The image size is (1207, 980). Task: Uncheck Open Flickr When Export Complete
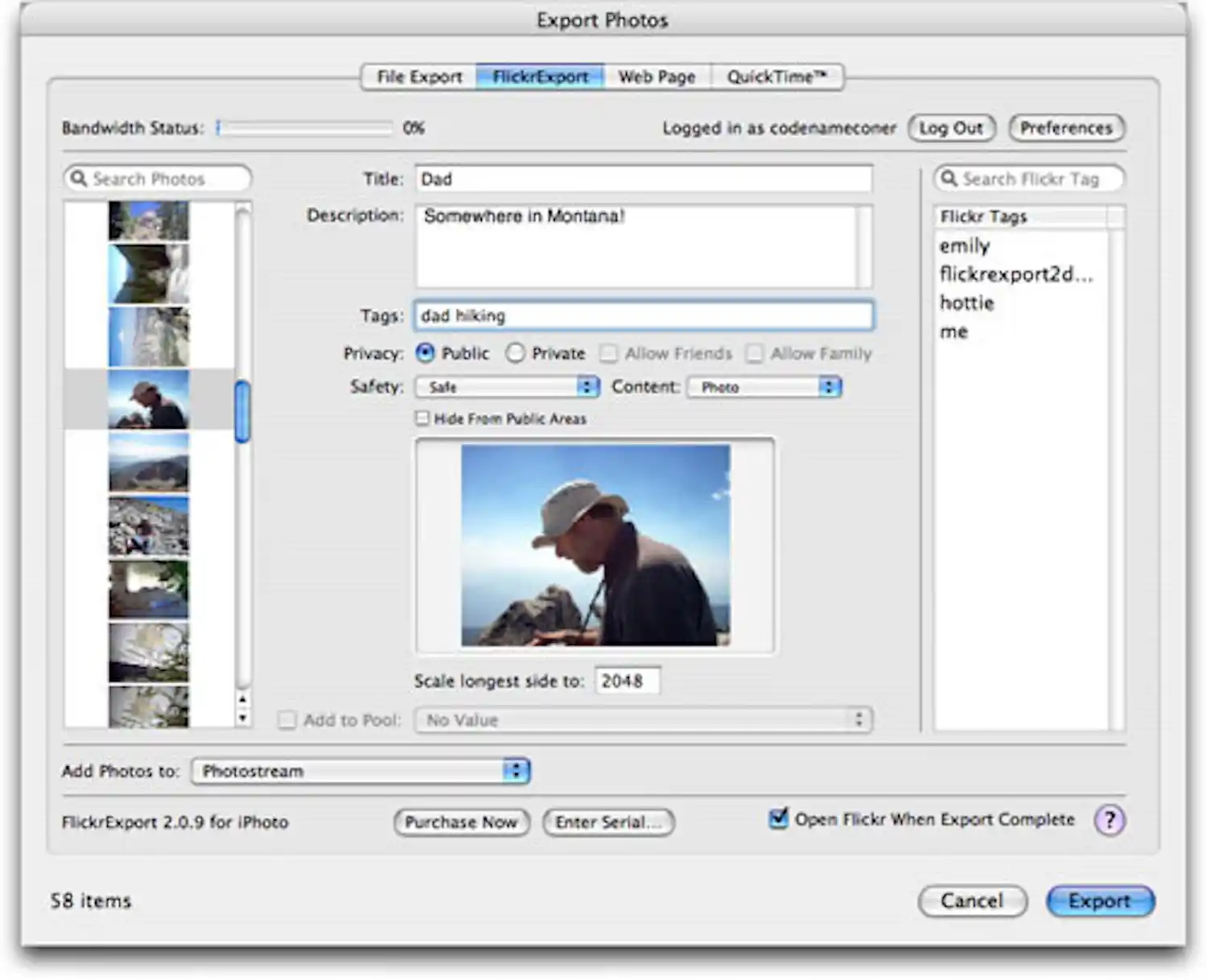[x=777, y=819]
